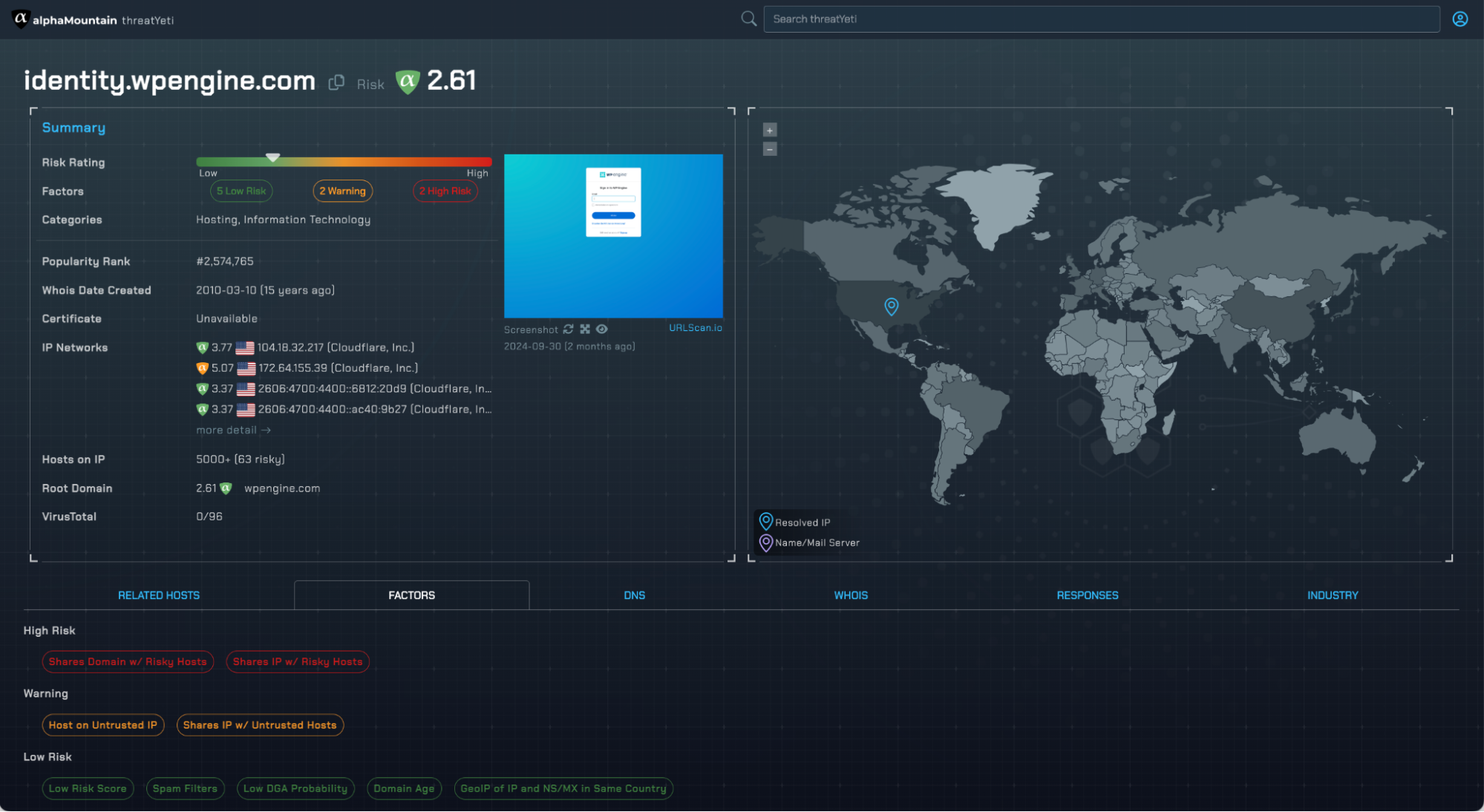Click the 2 Warning factors pill

342,191
